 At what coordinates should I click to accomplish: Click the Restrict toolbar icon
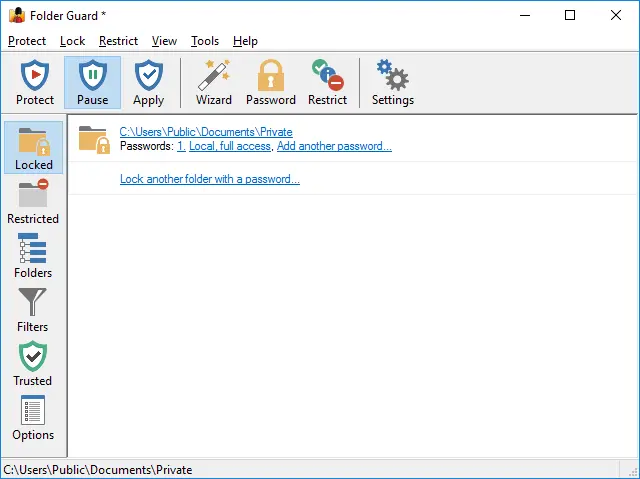click(327, 82)
